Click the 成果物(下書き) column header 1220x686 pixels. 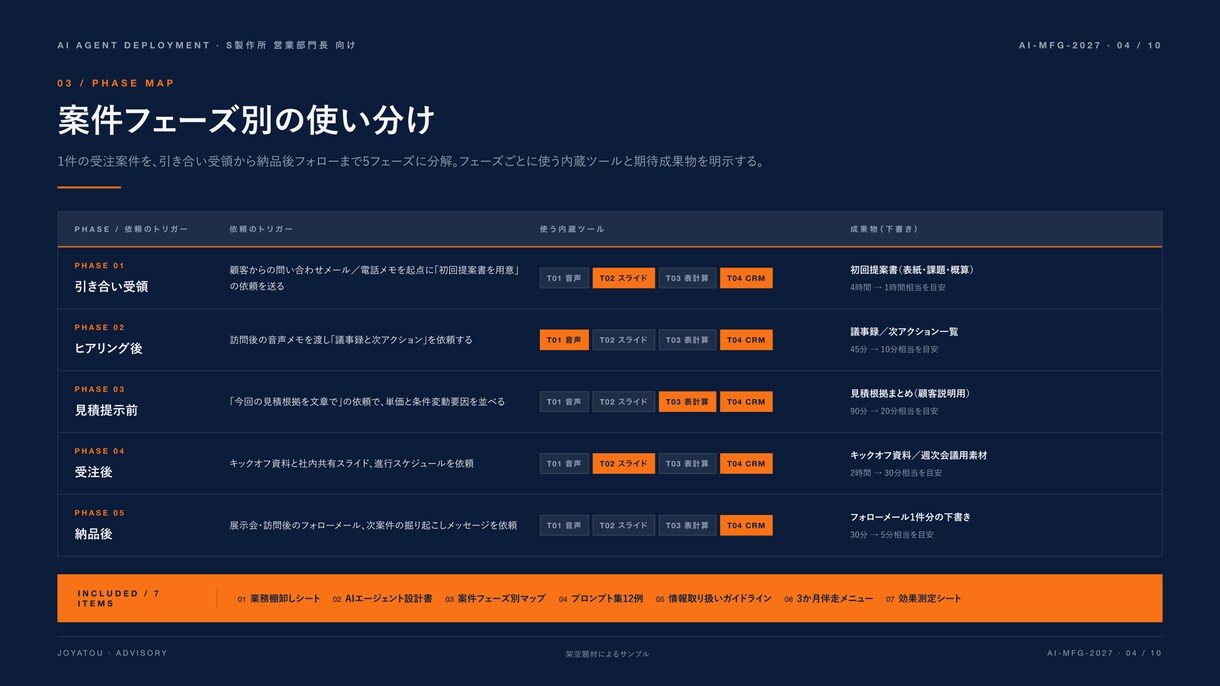[884, 230]
